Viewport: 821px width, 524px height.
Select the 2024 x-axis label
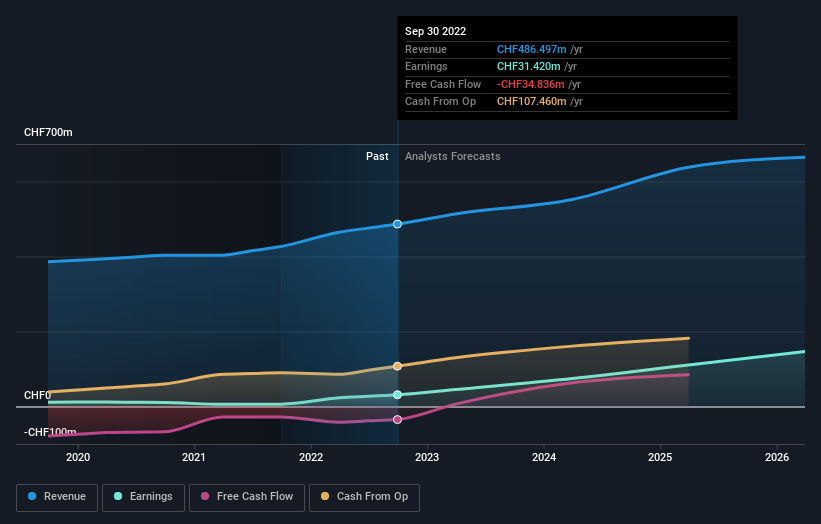pyautogui.click(x=544, y=457)
